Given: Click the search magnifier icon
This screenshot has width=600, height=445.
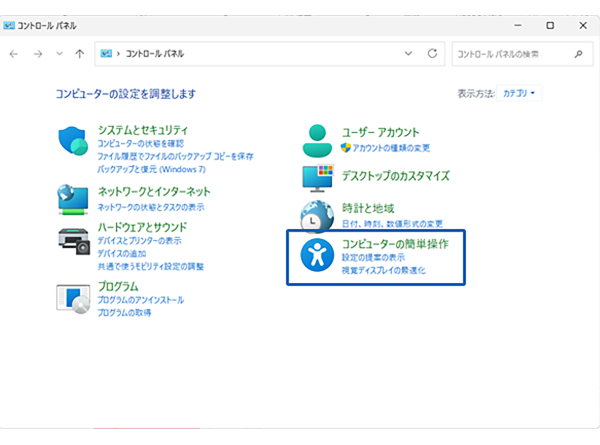Looking at the screenshot, I should [x=578, y=54].
